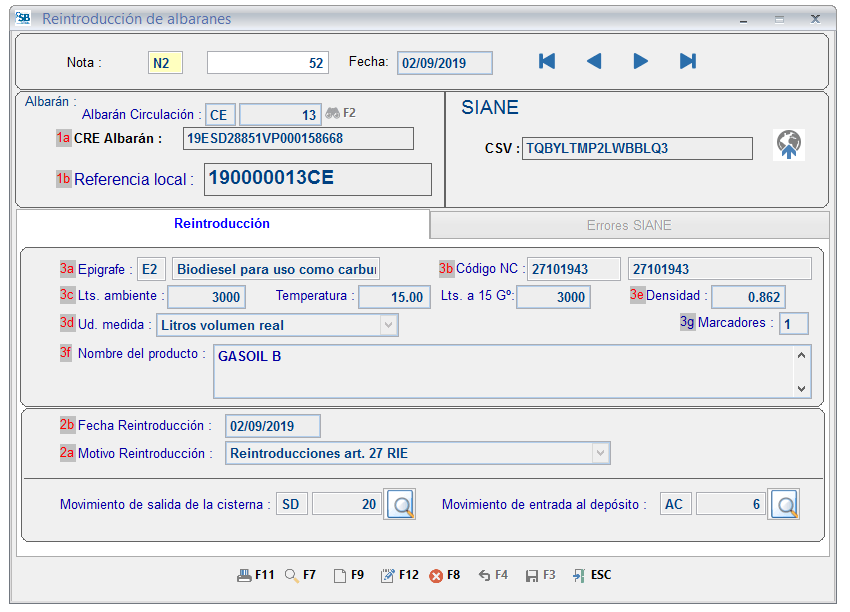Go to the first record
850x612 pixels.
[x=547, y=62]
